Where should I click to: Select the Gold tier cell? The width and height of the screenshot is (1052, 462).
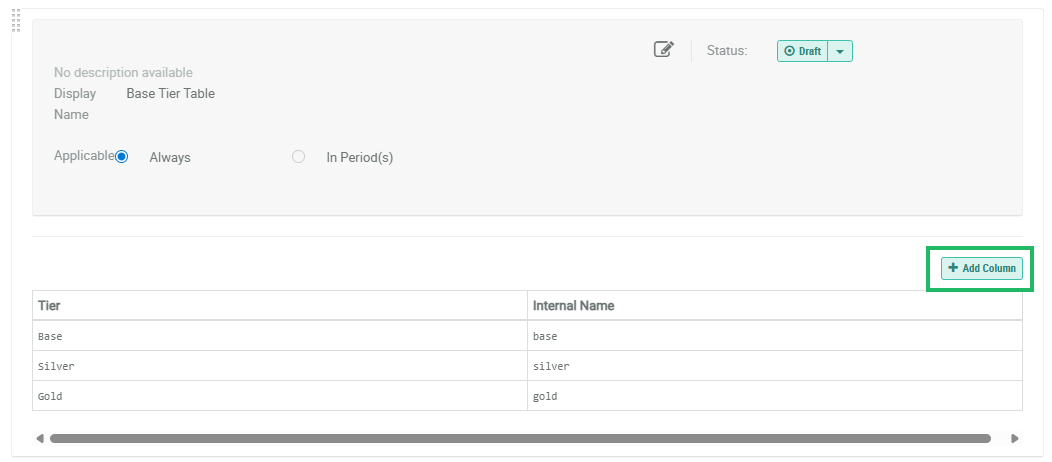(50, 396)
